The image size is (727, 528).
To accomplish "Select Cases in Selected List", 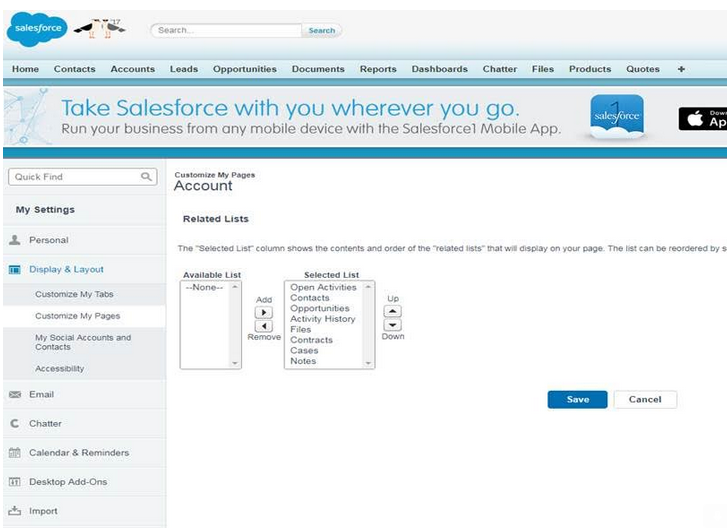I will point(304,351).
